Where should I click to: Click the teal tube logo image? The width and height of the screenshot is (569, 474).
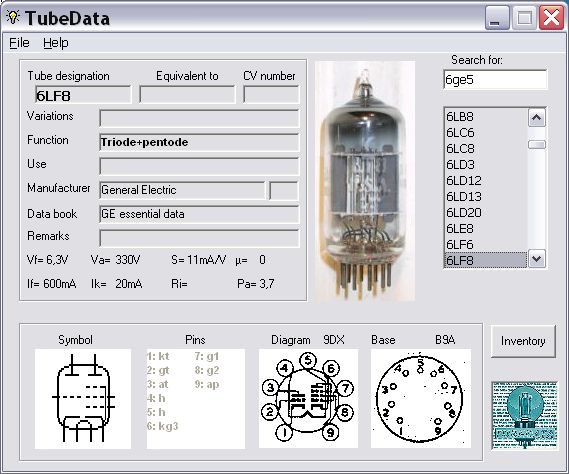click(524, 415)
